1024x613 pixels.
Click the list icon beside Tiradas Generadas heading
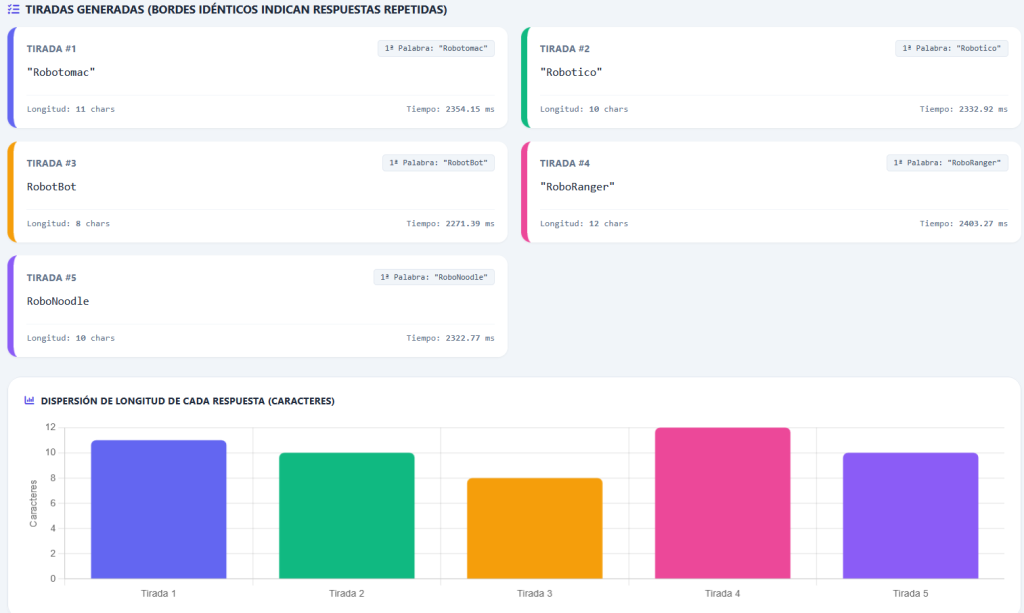[13, 10]
